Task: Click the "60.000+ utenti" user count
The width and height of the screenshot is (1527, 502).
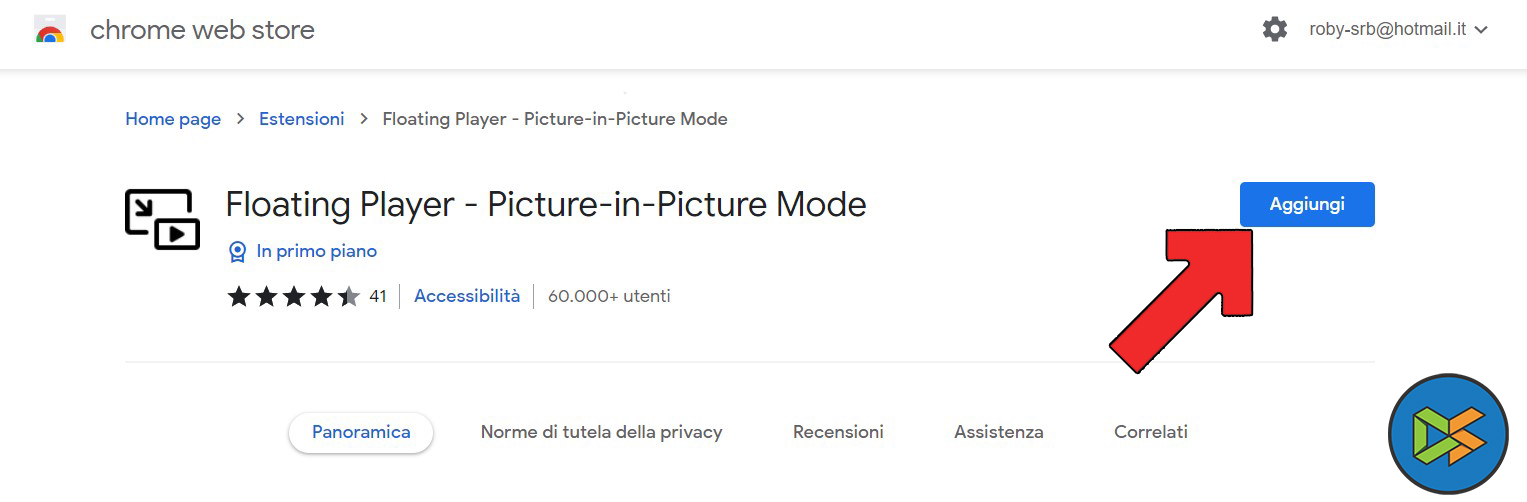Action: pyautogui.click(x=609, y=297)
